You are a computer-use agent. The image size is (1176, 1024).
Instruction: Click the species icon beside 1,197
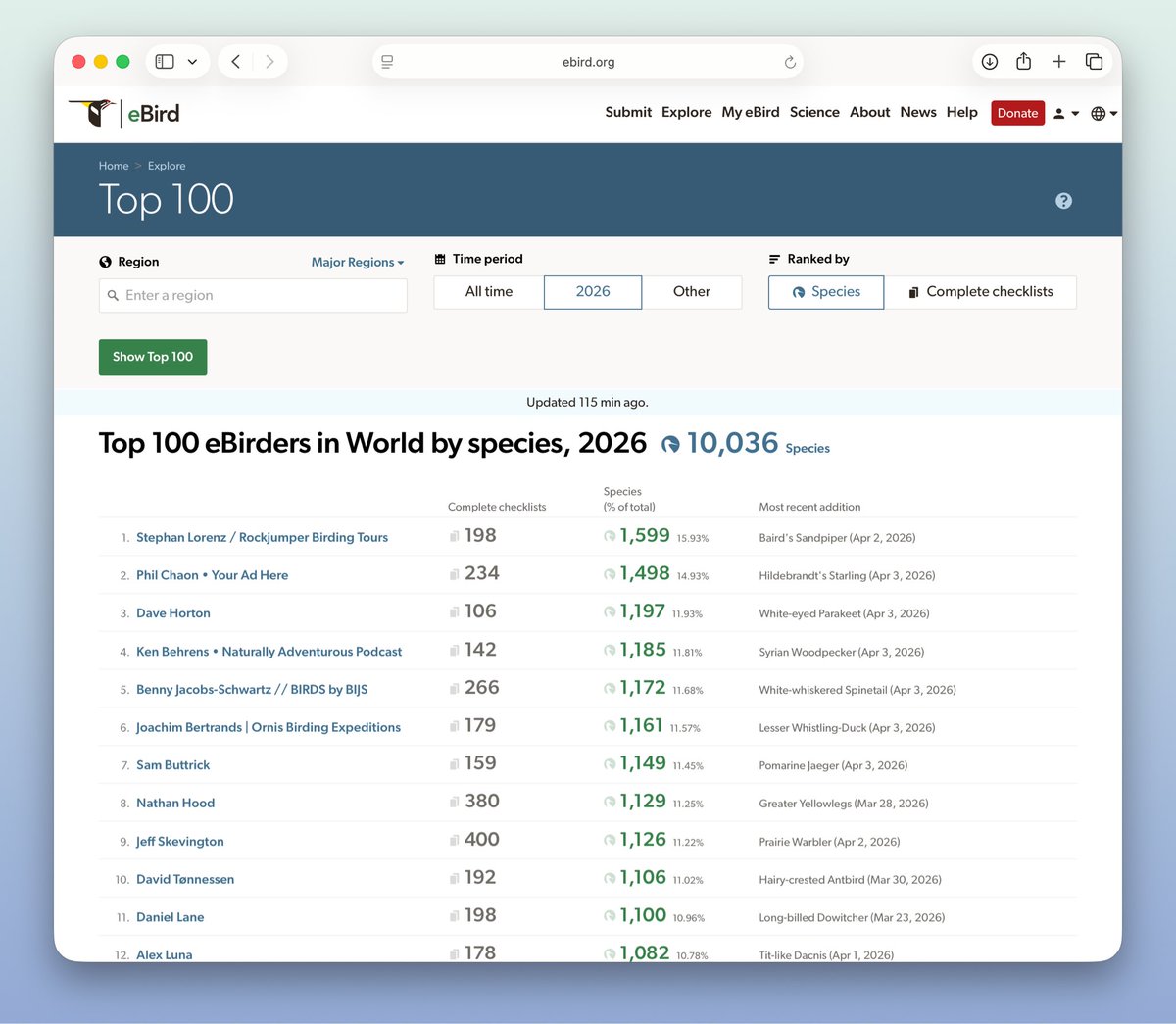[x=610, y=612]
